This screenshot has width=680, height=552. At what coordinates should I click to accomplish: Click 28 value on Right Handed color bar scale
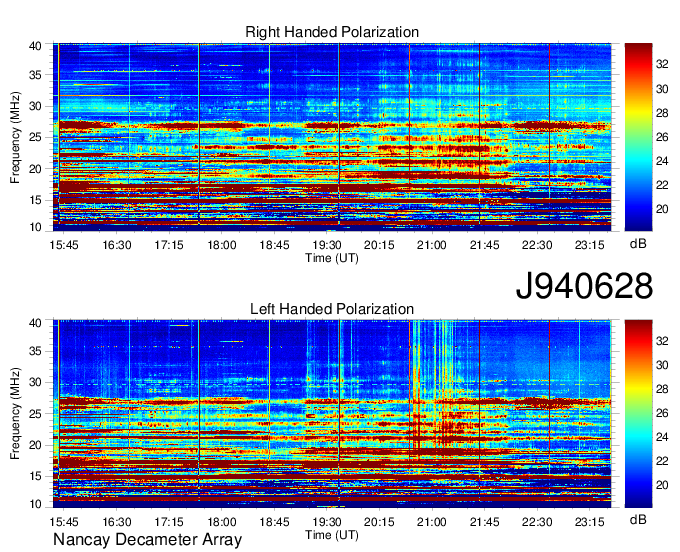click(x=662, y=113)
